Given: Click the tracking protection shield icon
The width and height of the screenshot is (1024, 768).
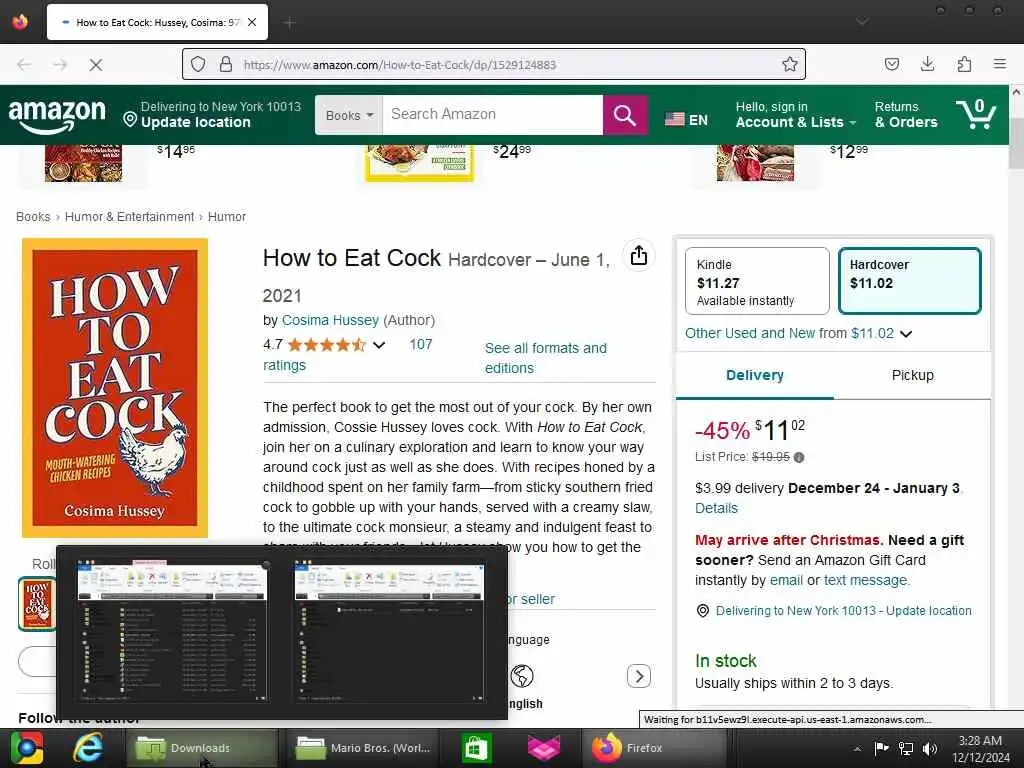Looking at the screenshot, I should click(x=198, y=64).
